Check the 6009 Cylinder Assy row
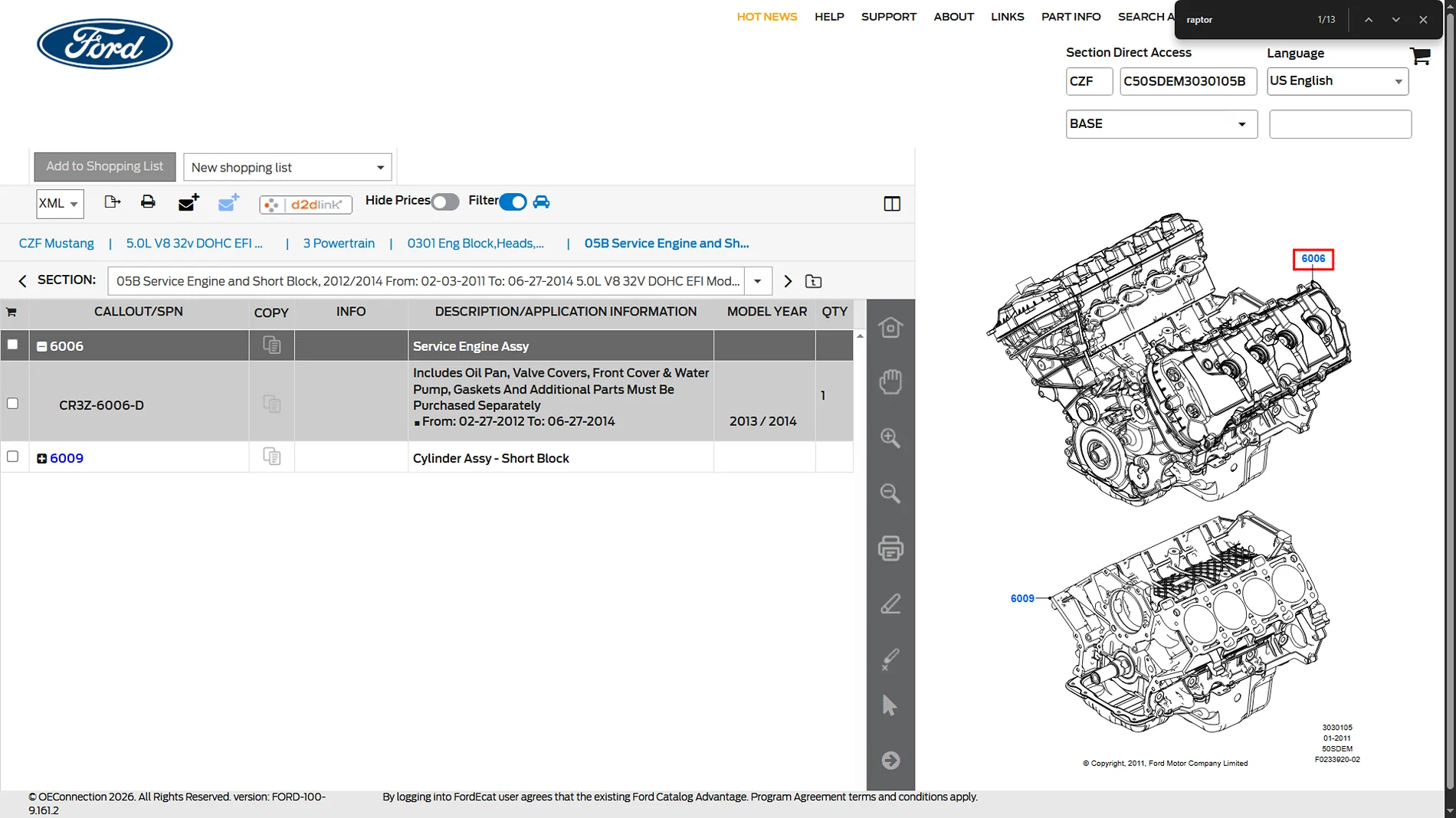 (12, 456)
